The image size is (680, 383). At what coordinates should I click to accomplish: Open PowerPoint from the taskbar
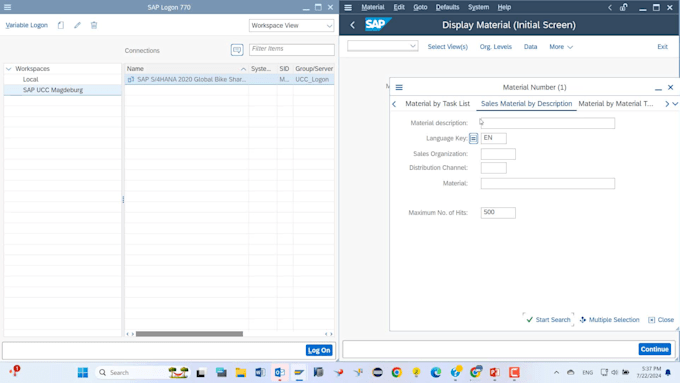(x=494, y=373)
